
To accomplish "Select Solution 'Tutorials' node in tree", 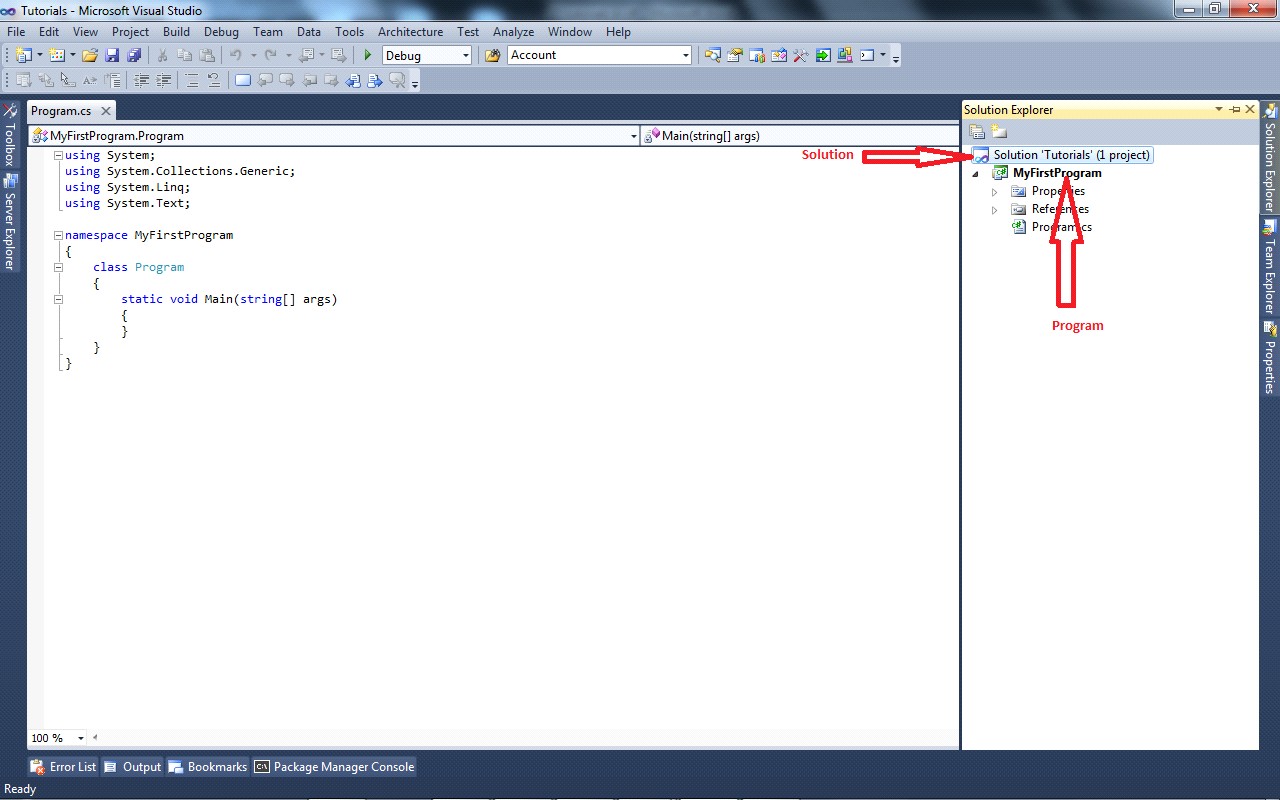I will coord(1062,155).
